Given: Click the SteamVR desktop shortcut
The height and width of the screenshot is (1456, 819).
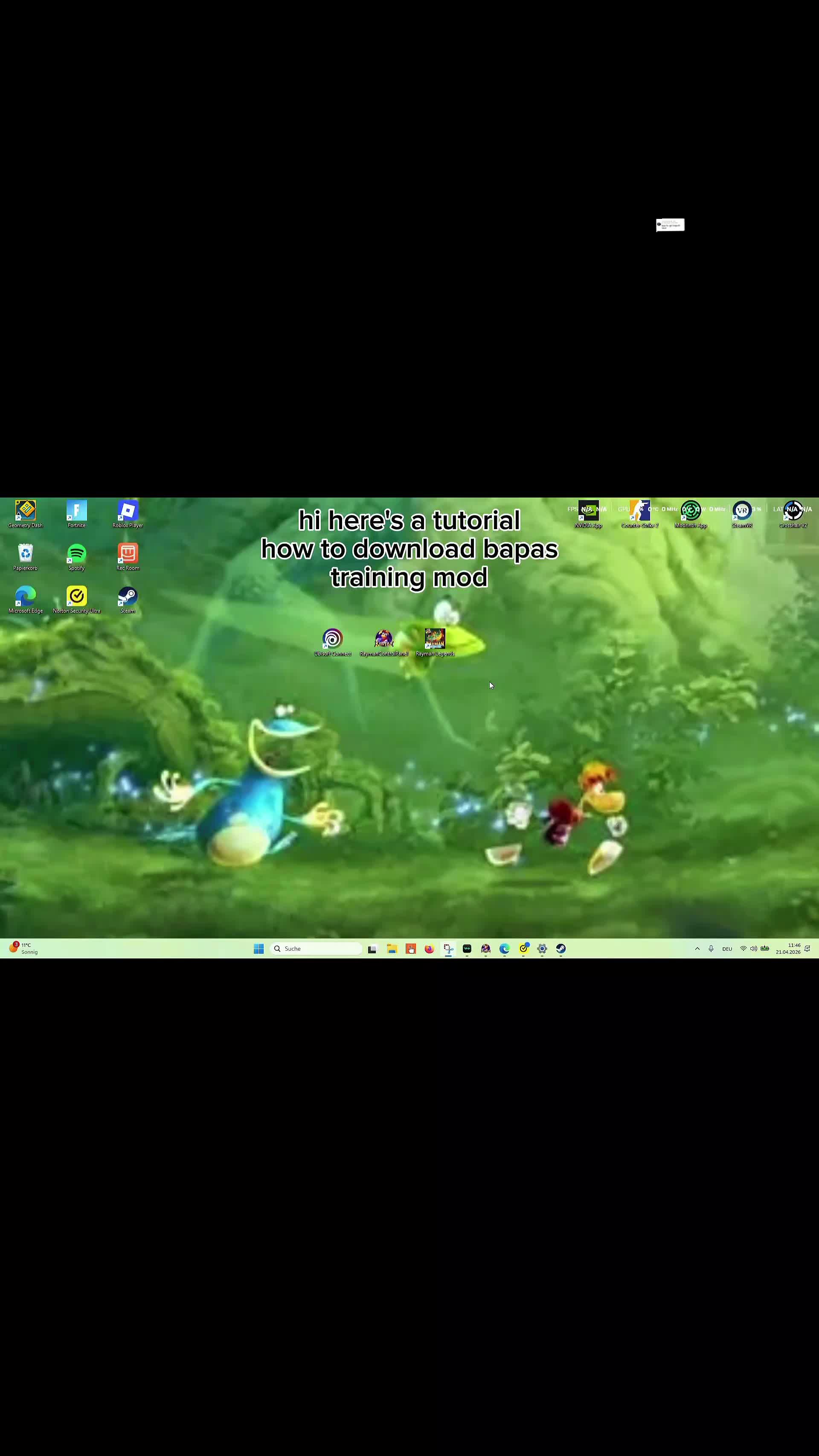Looking at the screenshot, I should (742, 514).
